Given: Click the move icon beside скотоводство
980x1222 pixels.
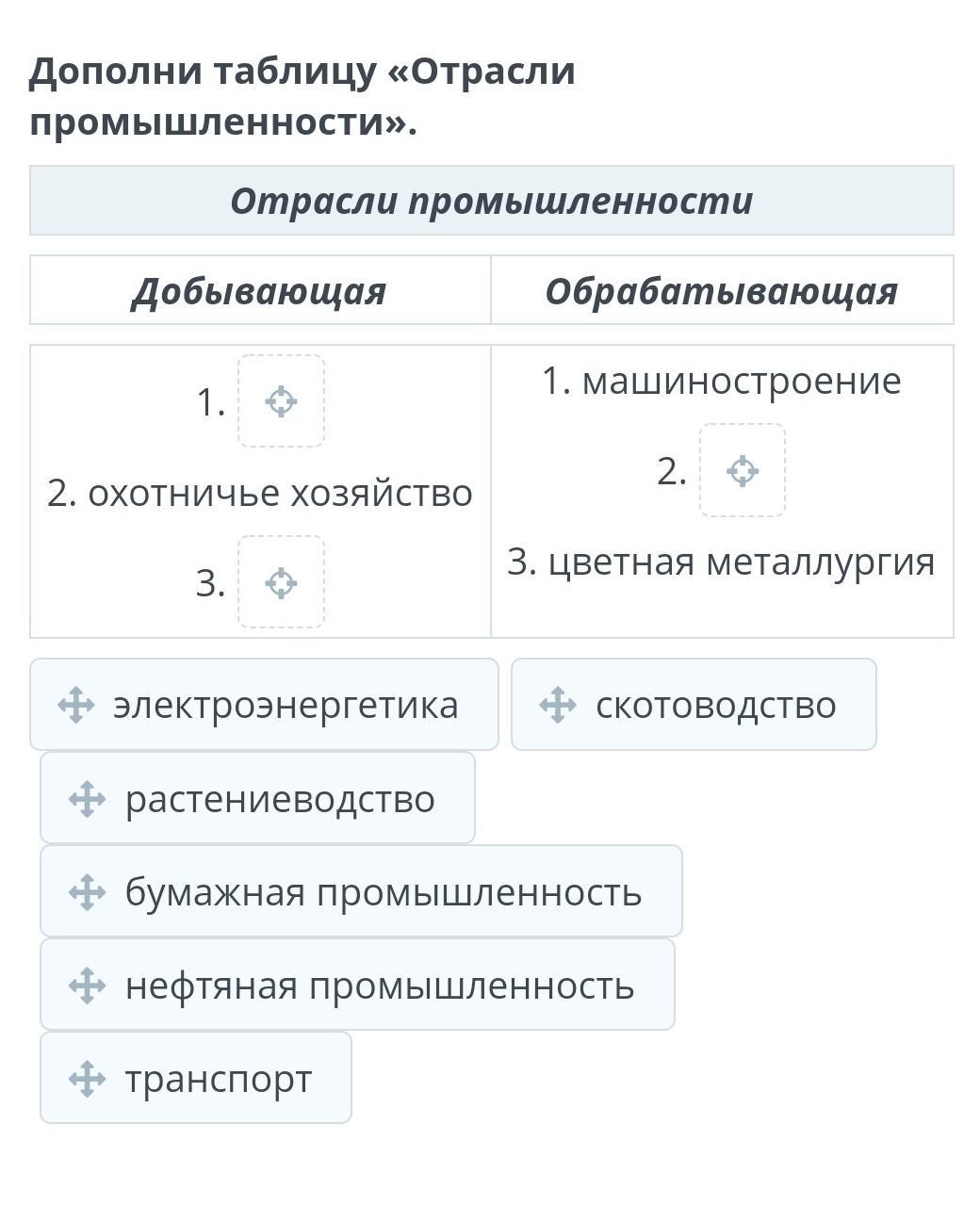Looking at the screenshot, I should pos(558,705).
